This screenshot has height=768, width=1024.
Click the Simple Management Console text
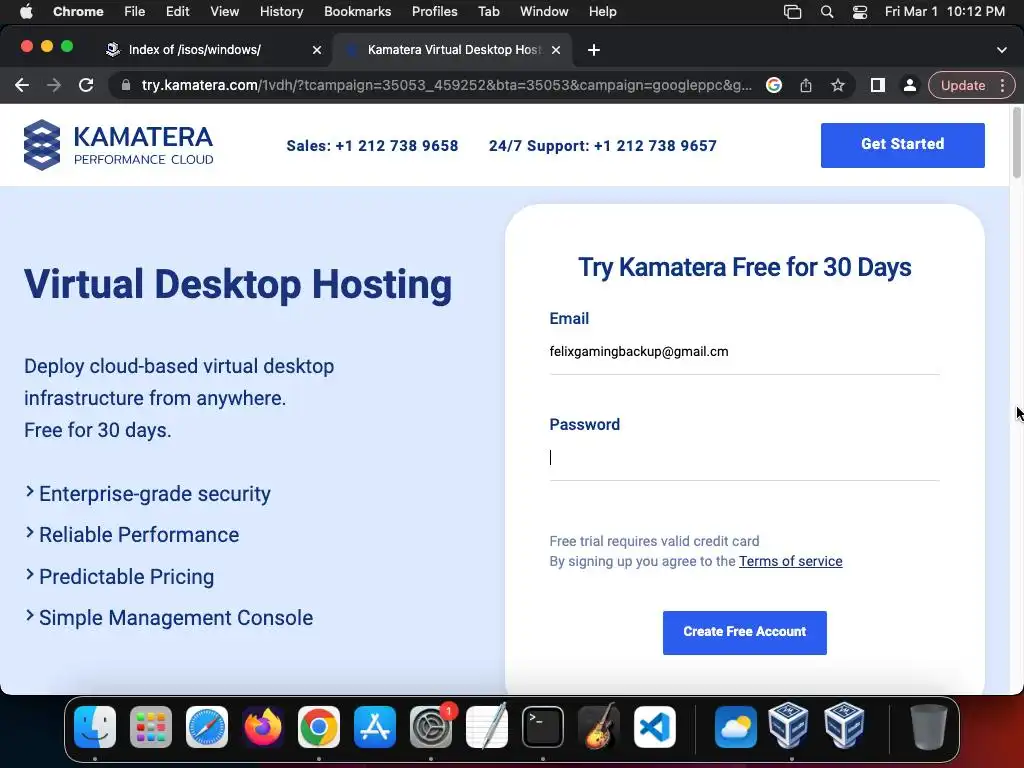(x=176, y=618)
